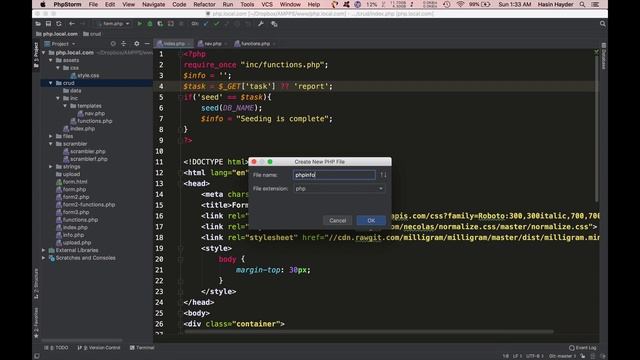Click Cancel in Create New PHP File dialog

pyautogui.click(x=338, y=220)
